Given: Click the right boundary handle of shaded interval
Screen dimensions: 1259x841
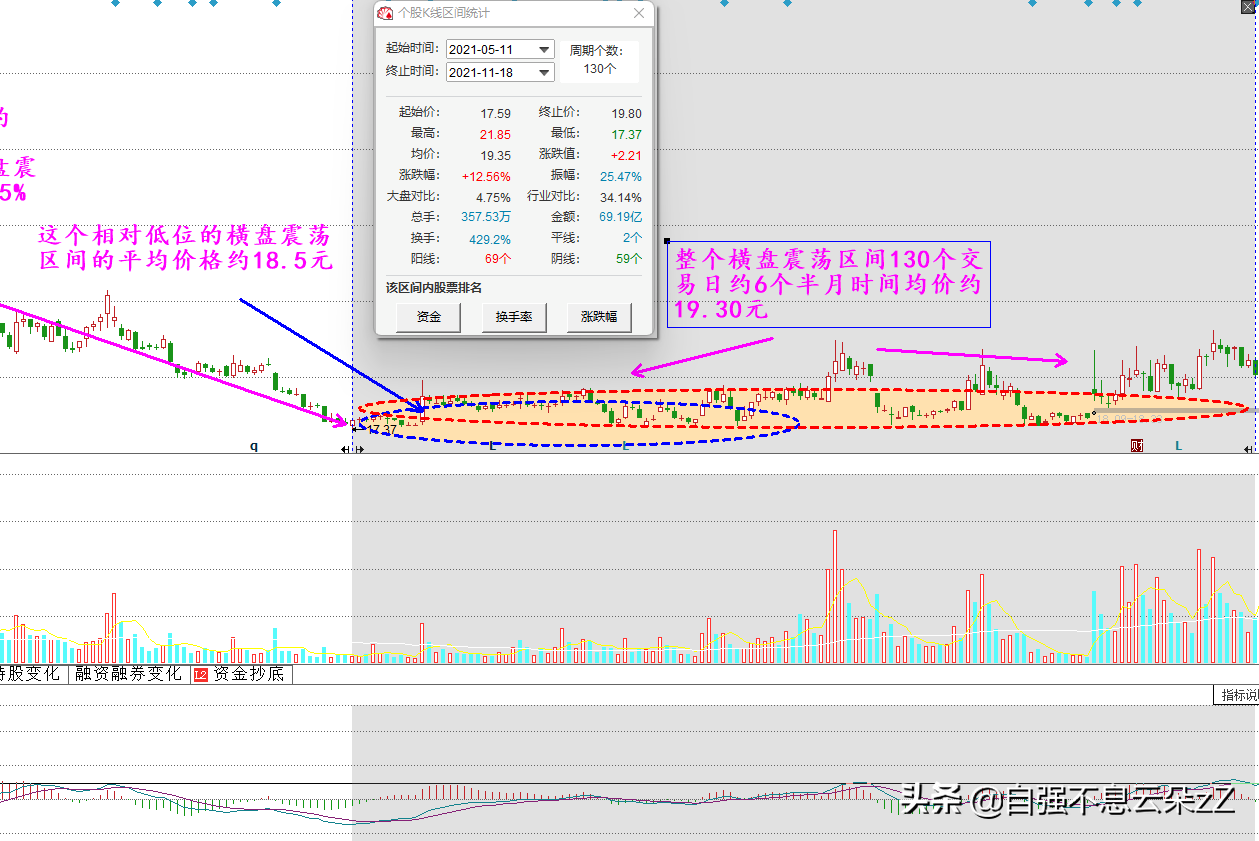Looking at the screenshot, I should click(x=1251, y=450).
